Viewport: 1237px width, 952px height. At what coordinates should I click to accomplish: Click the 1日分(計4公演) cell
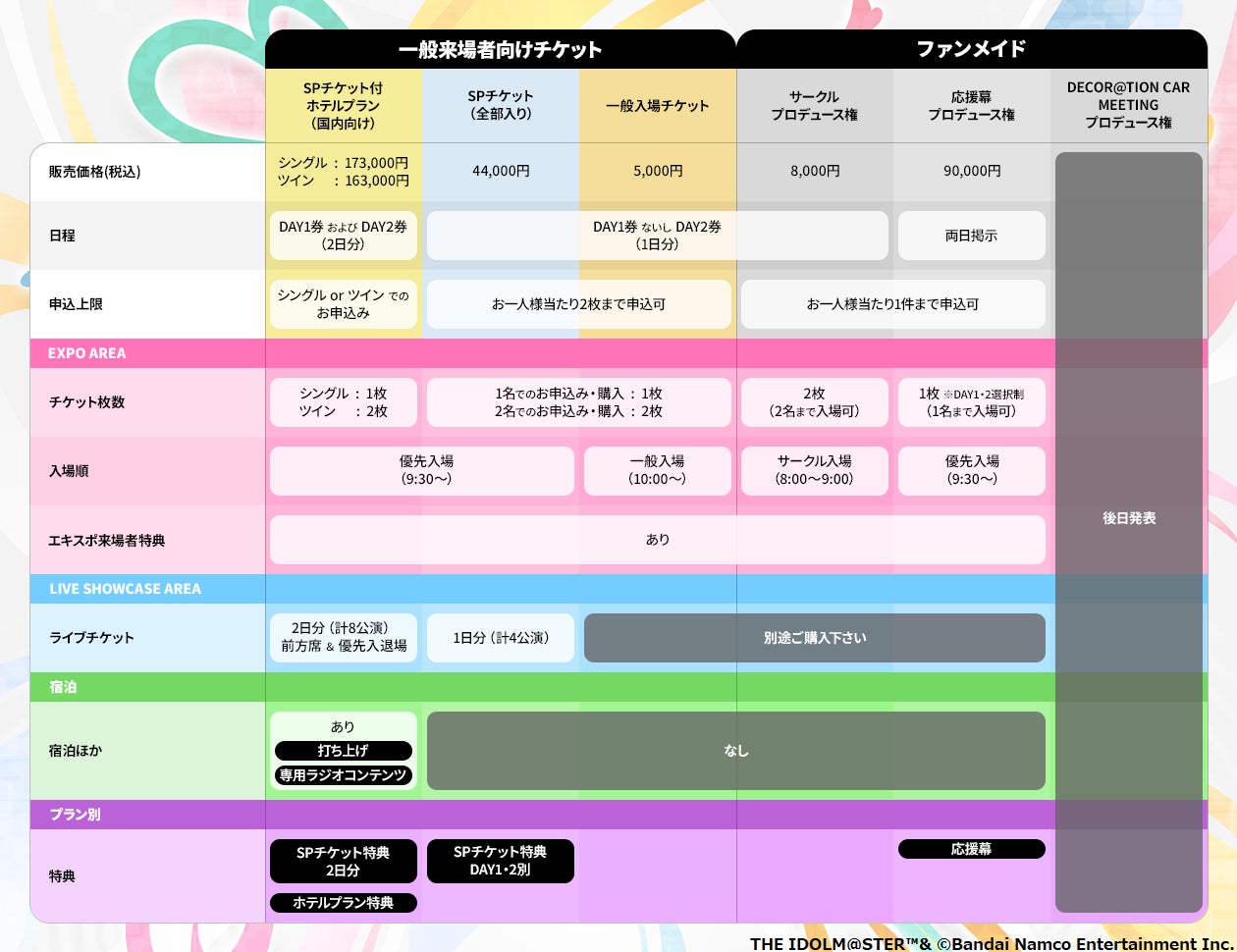pyautogui.click(x=501, y=638)
